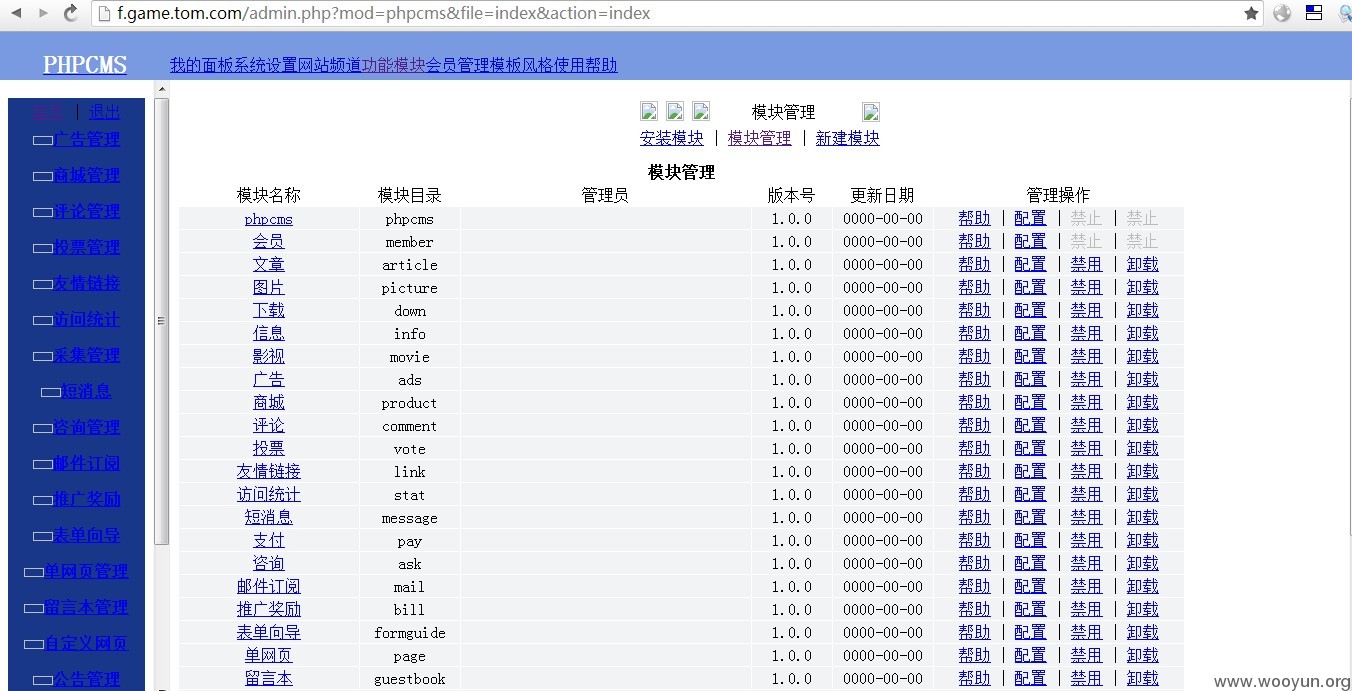
Task: Click the small icon beside 推广奖励 in sidebar
Action: click(43, 500)
